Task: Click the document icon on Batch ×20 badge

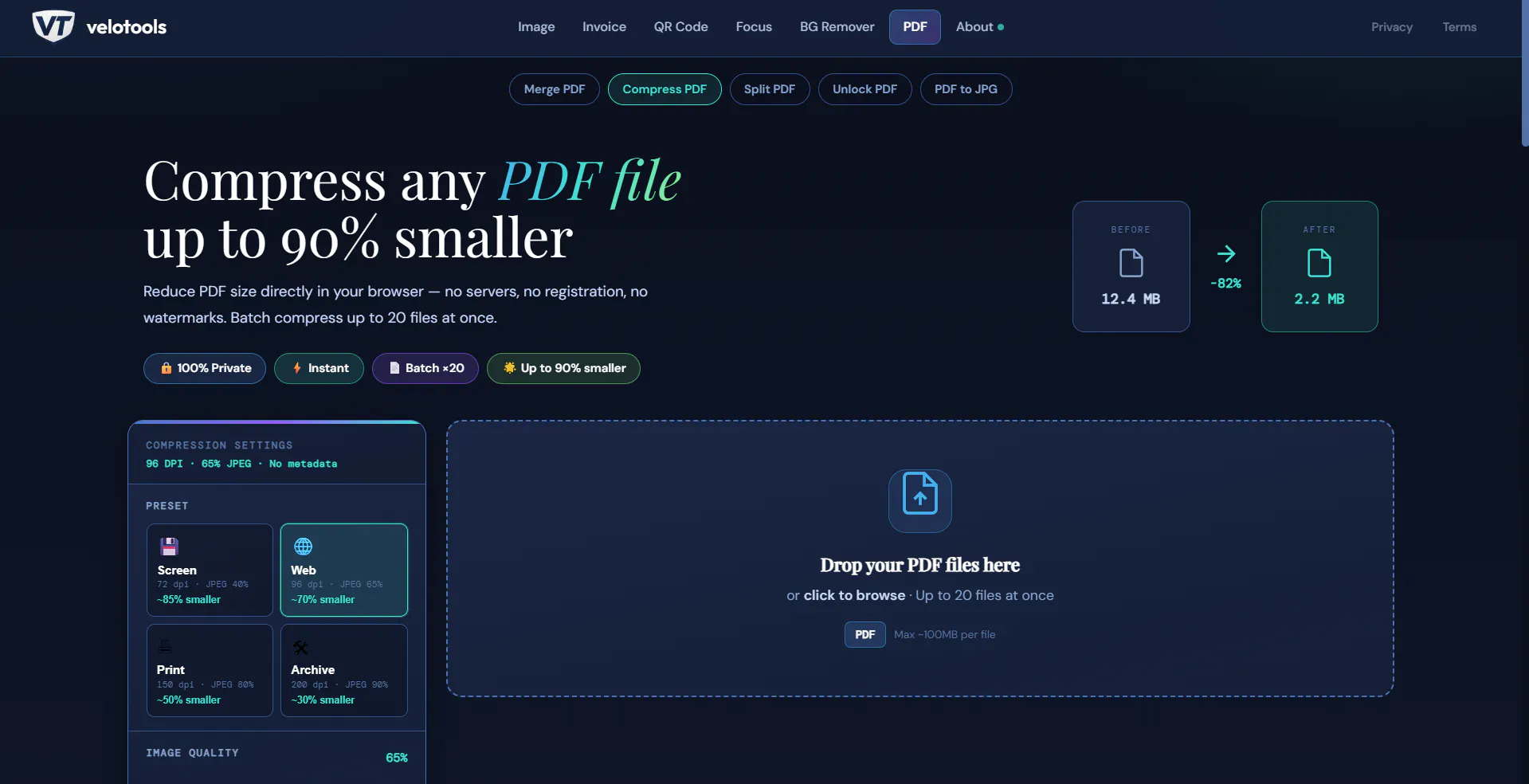Action: click(394, 368)
